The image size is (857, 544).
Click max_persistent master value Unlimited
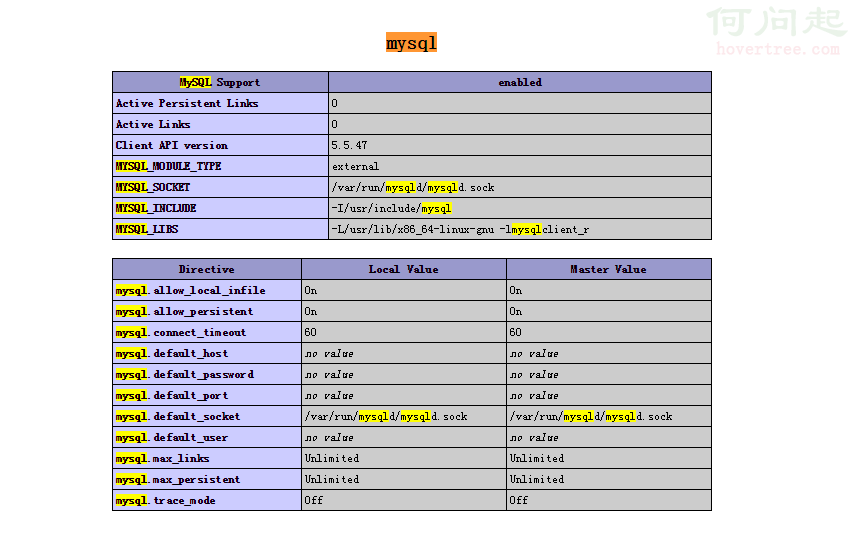point(537,479)
